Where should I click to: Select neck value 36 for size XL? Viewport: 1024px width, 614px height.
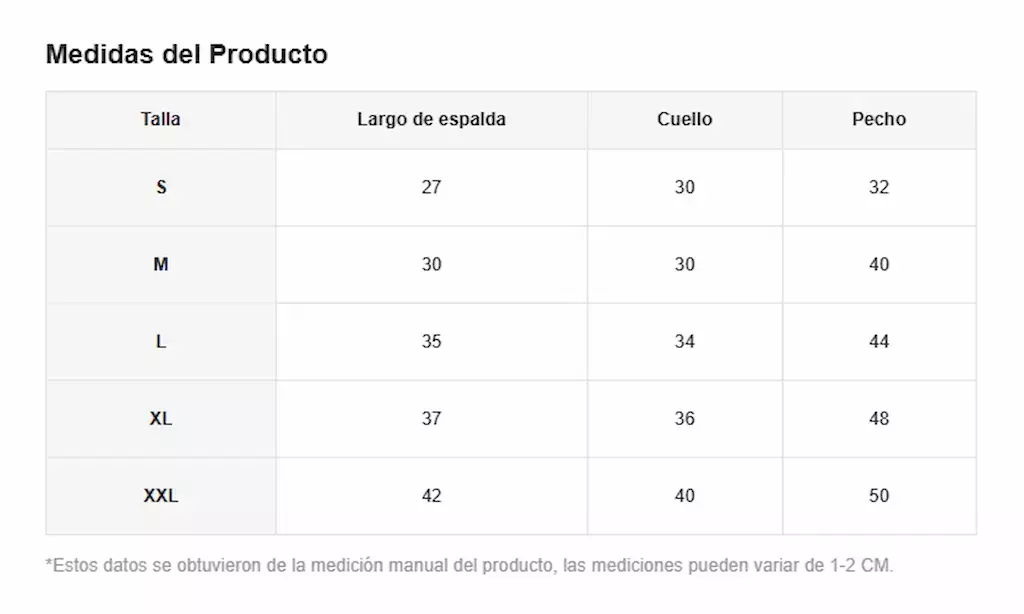pos(684,419)
